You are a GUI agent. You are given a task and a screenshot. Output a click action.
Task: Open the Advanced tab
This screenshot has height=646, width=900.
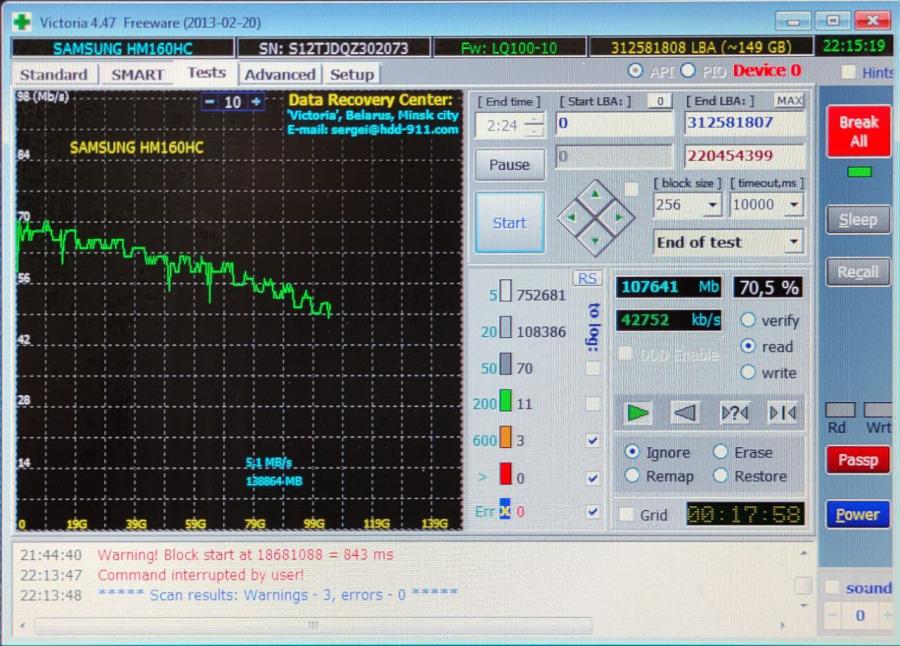point(279,74)
